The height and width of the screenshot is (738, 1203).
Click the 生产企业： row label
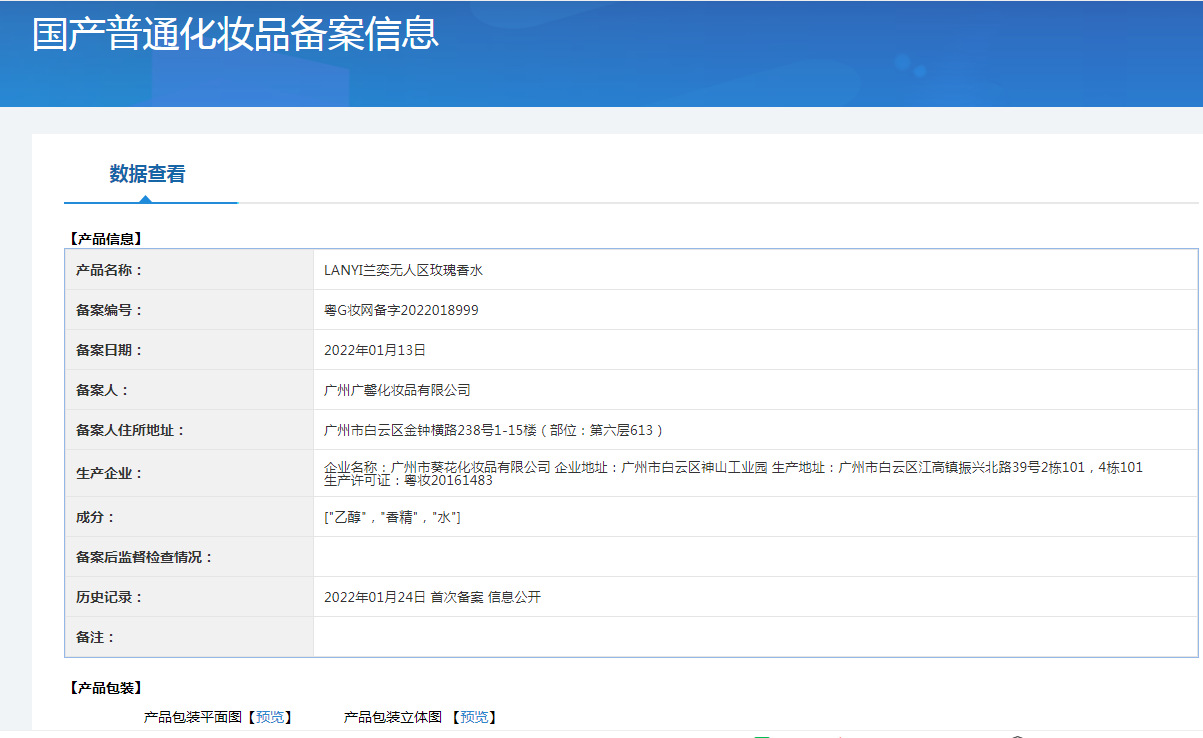point(109,473)
